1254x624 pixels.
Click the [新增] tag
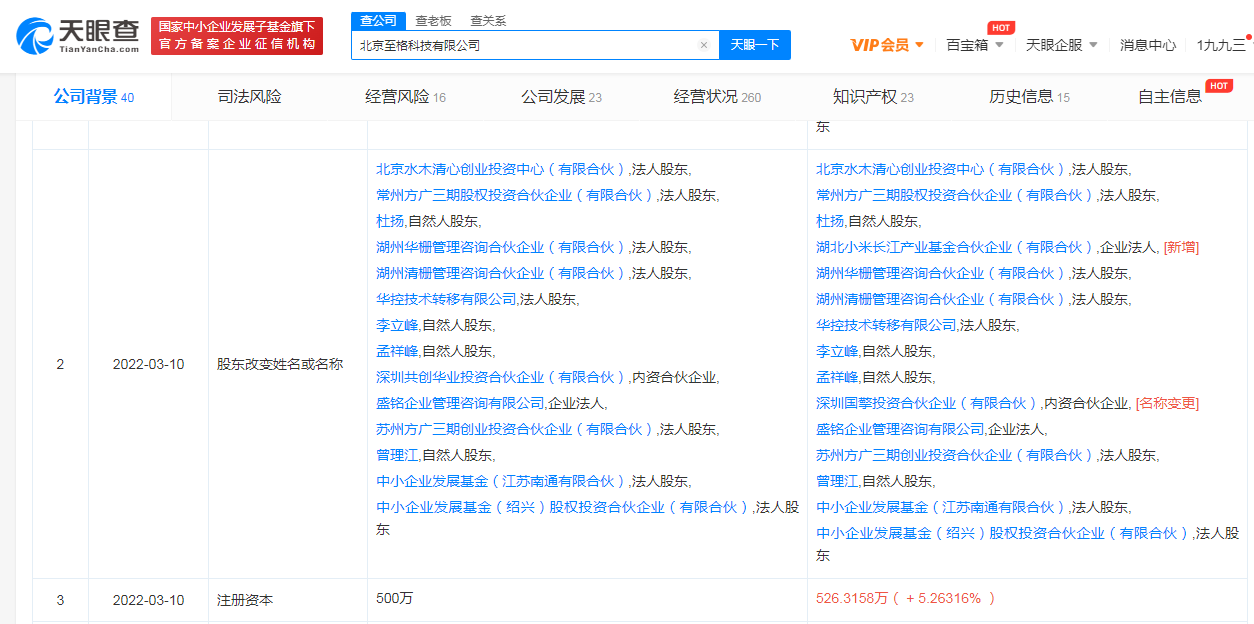pos(1181,247)
